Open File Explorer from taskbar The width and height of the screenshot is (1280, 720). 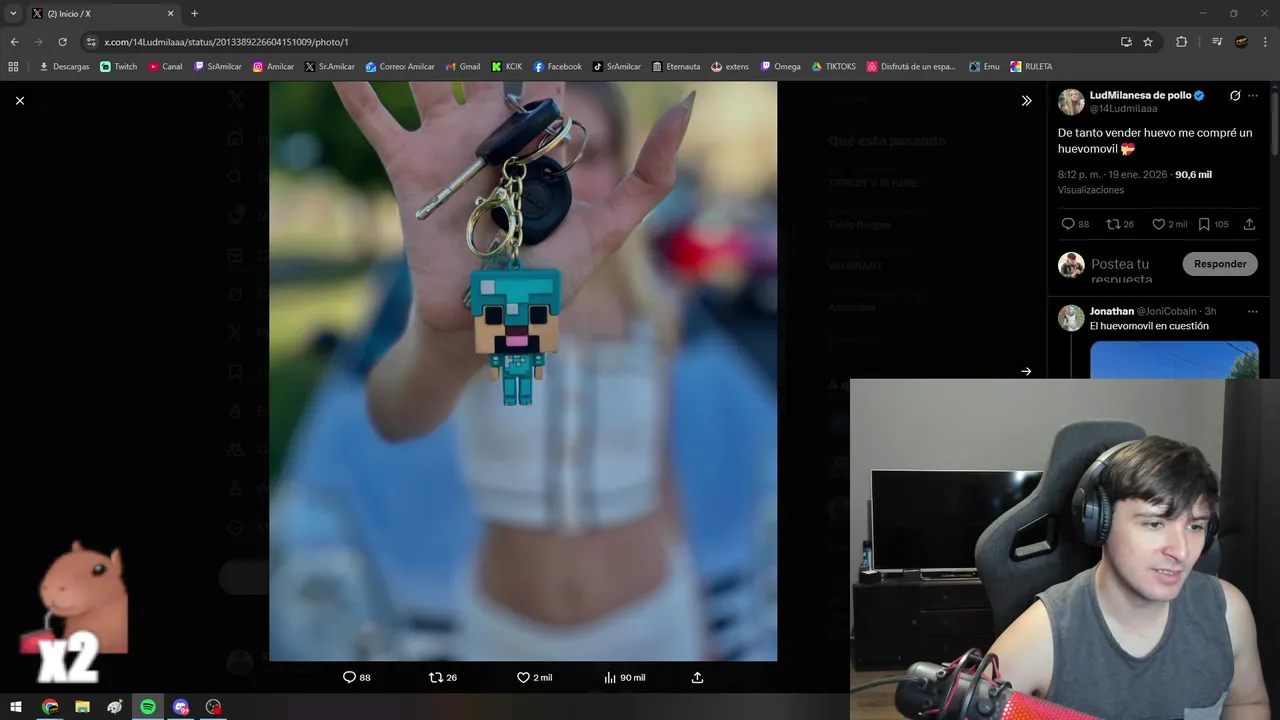[82, 707]
